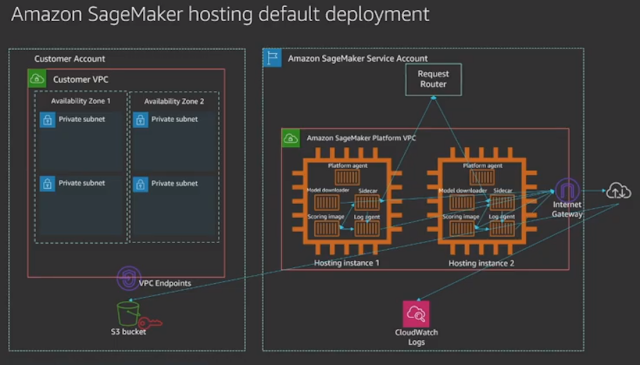
Task: Click the 'Hosting instance 2' label
Action: pos(481,263)
